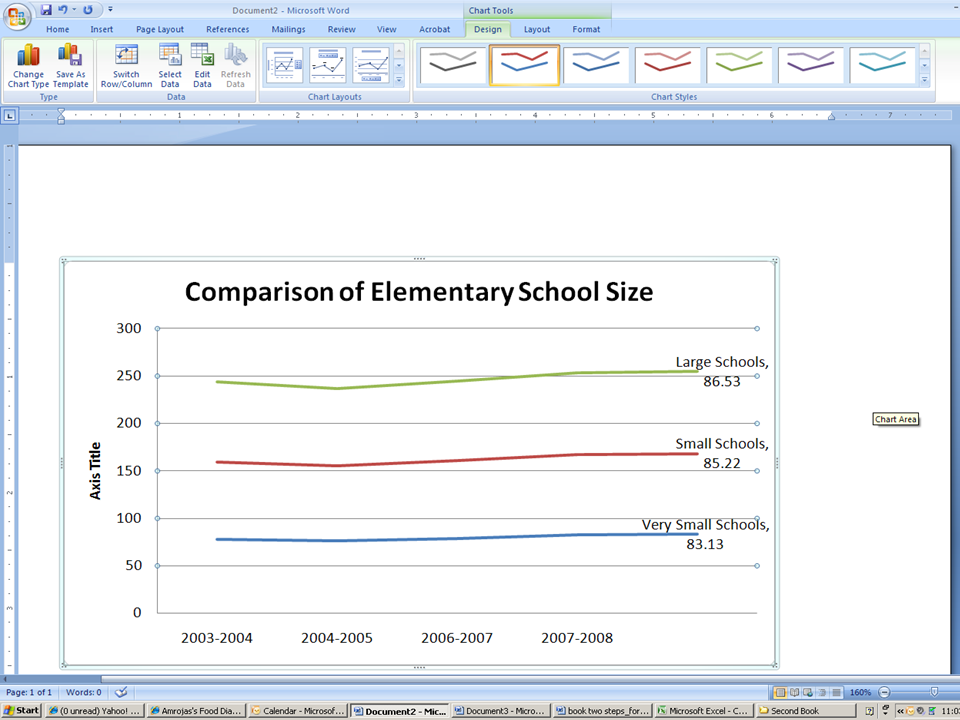Open the Undo history dropdown arrow
The height and width of the screenshot is (720, 960).
coord(74,10)
